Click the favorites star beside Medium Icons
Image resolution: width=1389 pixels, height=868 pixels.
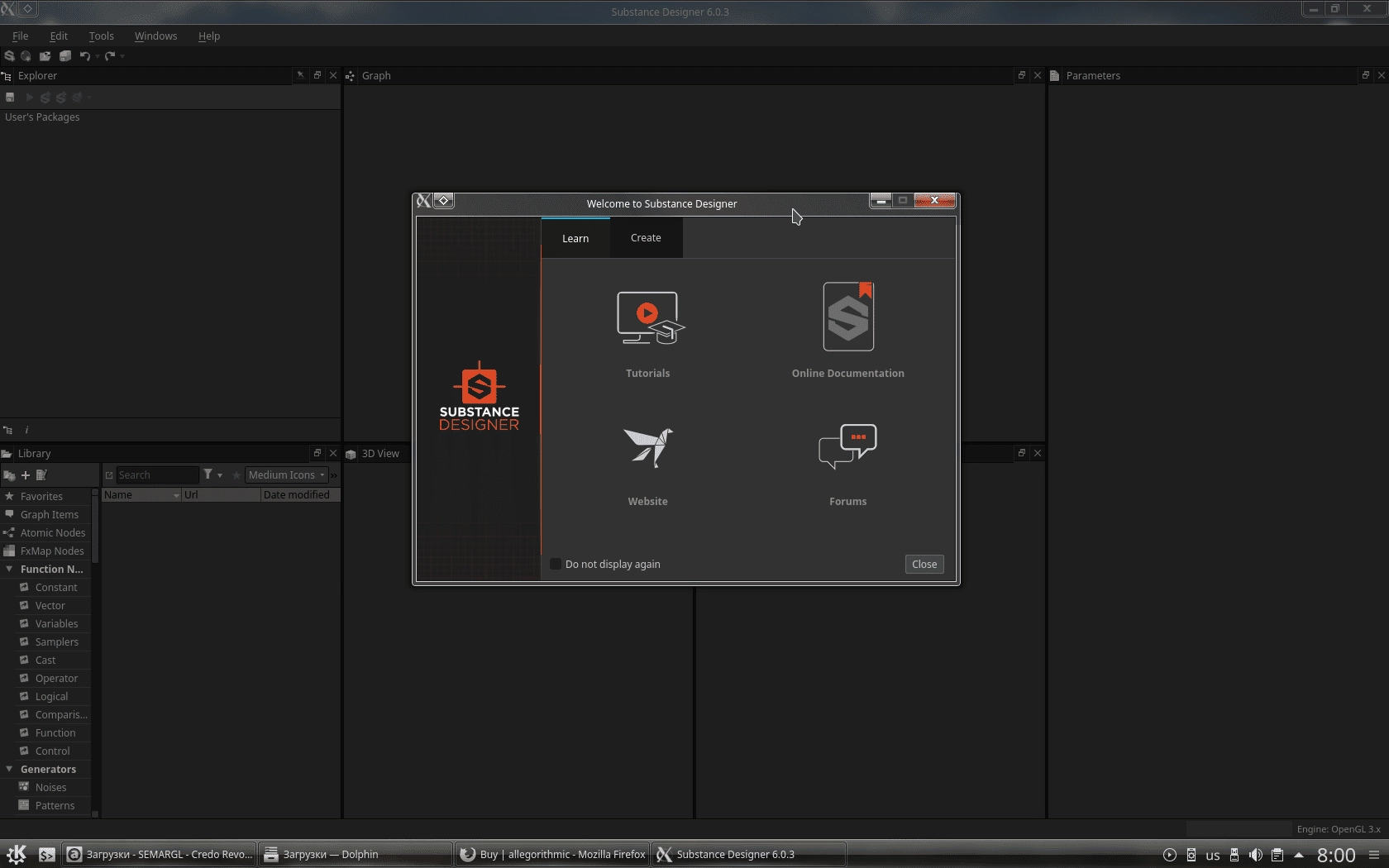pos(236,475)
